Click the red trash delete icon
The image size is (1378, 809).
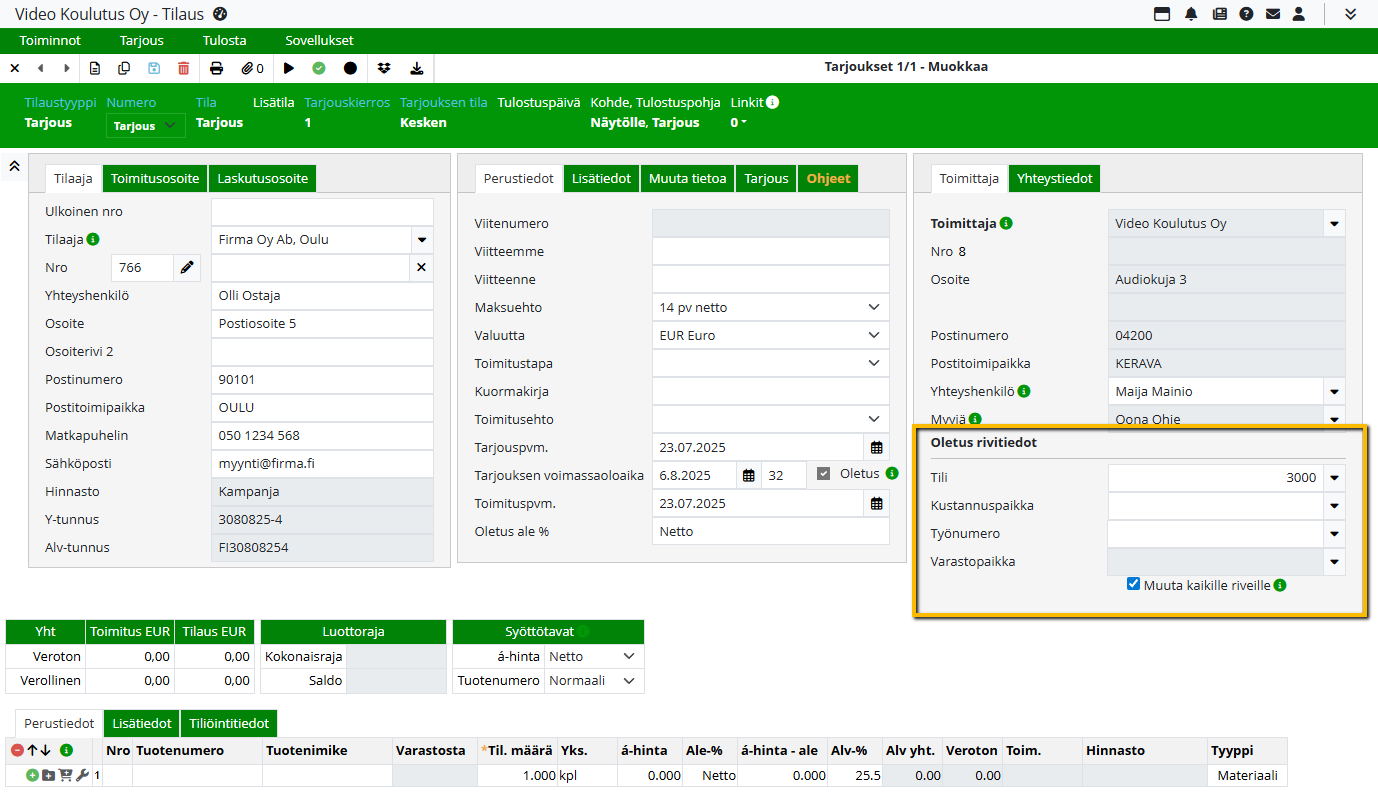coord(183,68)
